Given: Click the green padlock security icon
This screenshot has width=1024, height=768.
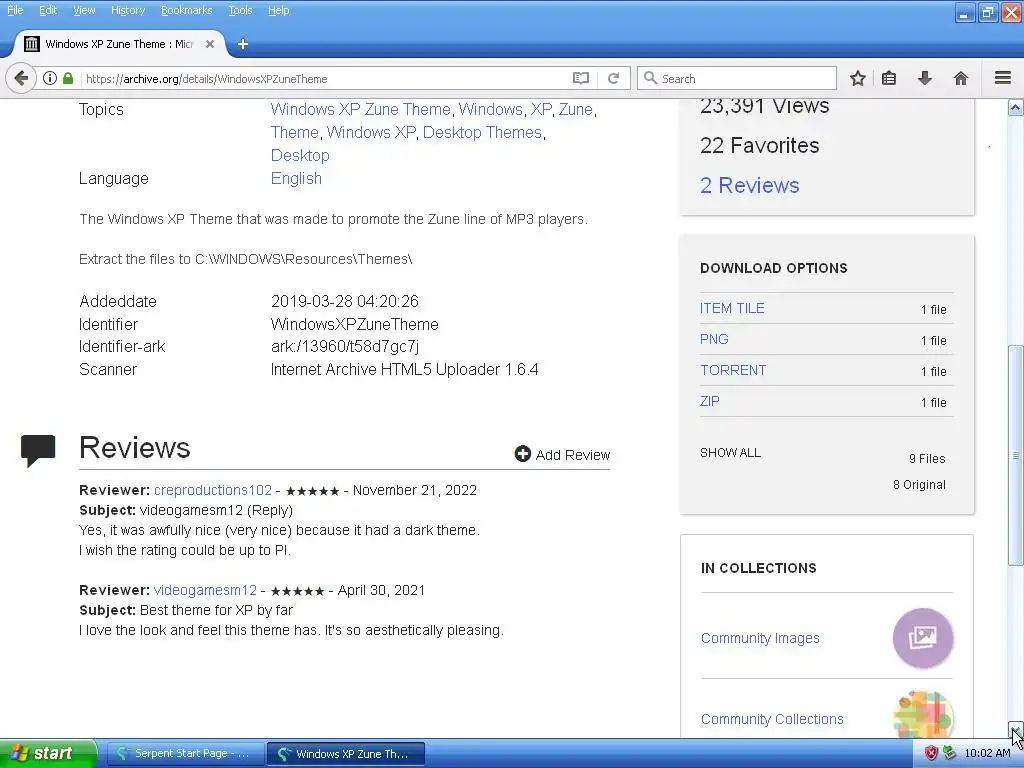Looking at the screenshot, I should 67,78.
